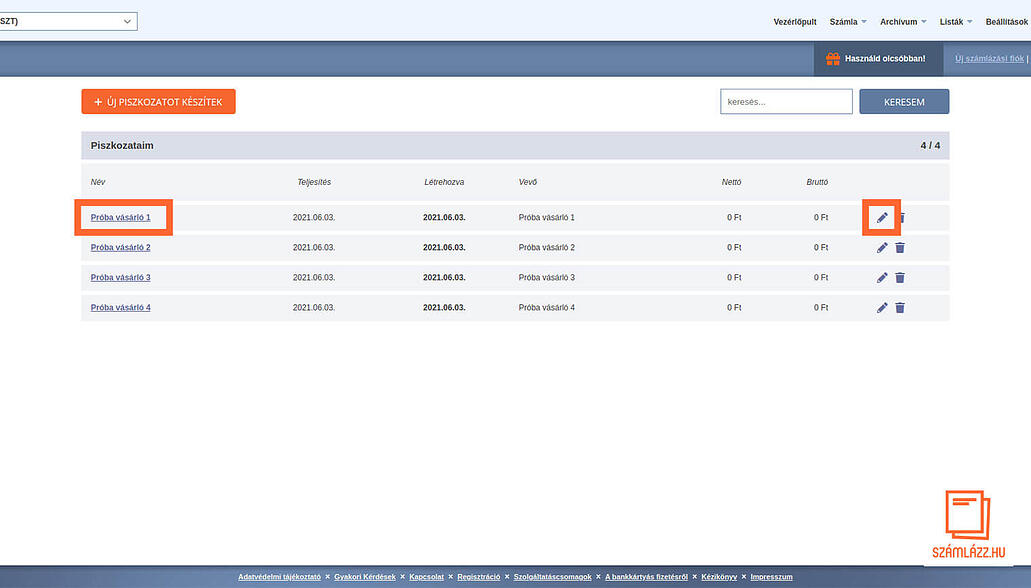
Task: Remove Próba vásárló 4 draft with trash icon
Action: click(900, 308)
